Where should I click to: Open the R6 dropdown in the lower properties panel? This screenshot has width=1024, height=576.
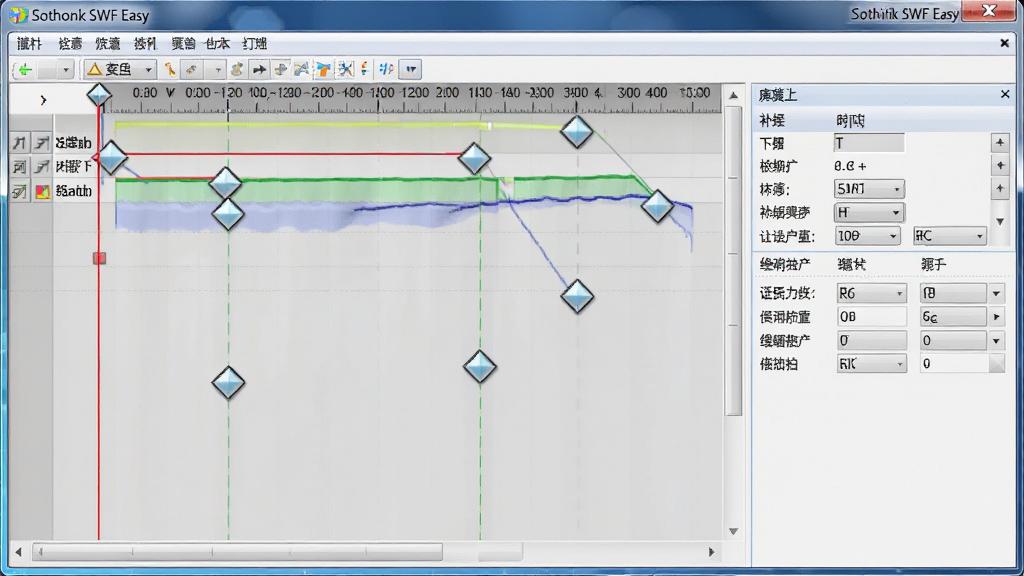[871, 293]
